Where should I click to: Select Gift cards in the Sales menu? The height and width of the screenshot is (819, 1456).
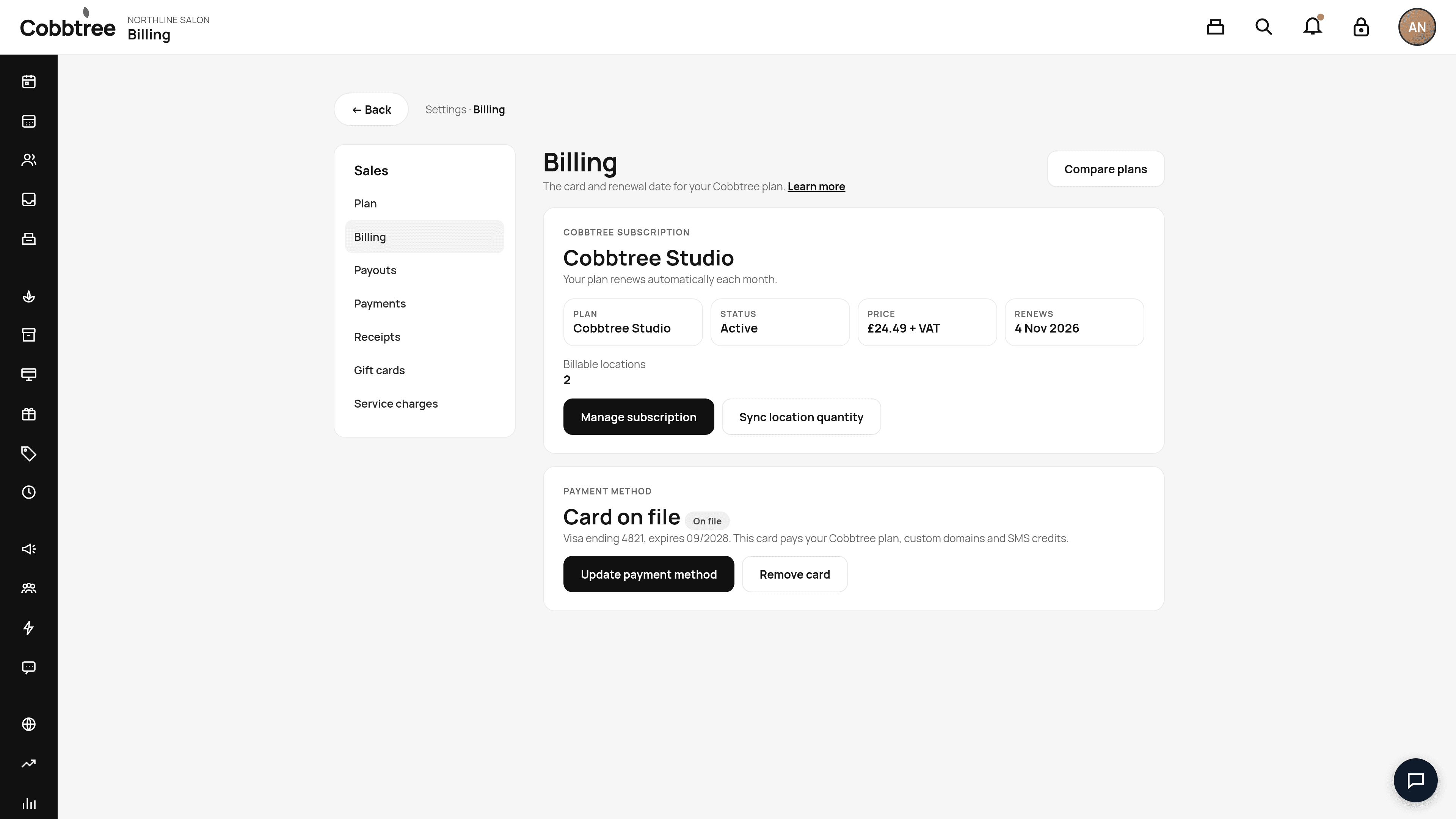[x=425, y=370]
